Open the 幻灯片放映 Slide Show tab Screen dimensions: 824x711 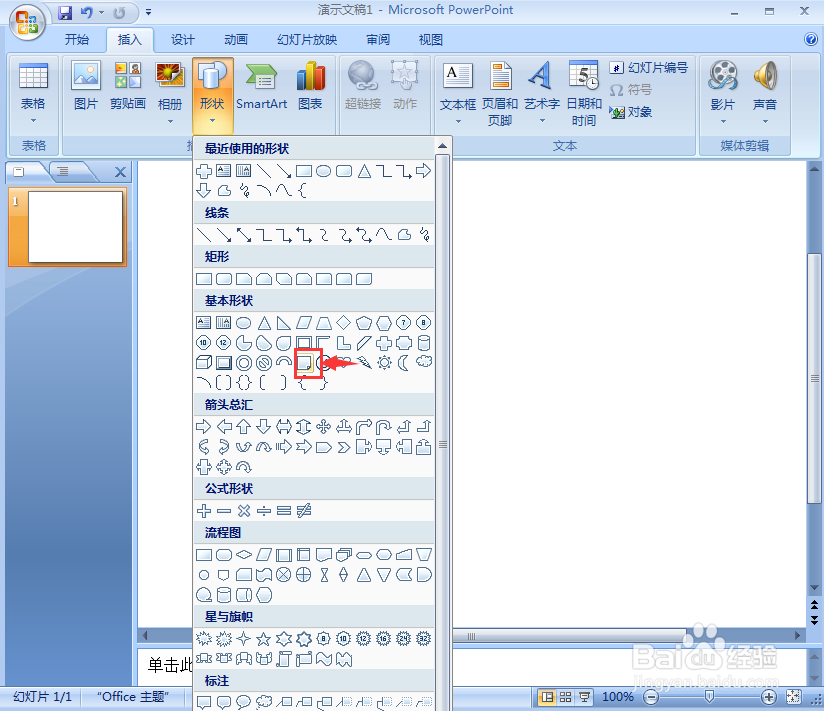(x=307, y=39)
